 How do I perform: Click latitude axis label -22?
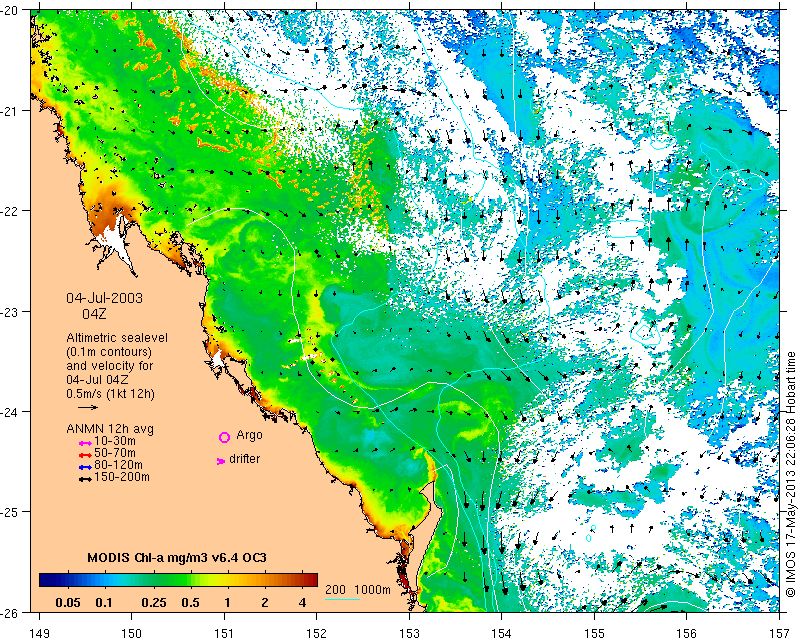[x=9, y=211]
